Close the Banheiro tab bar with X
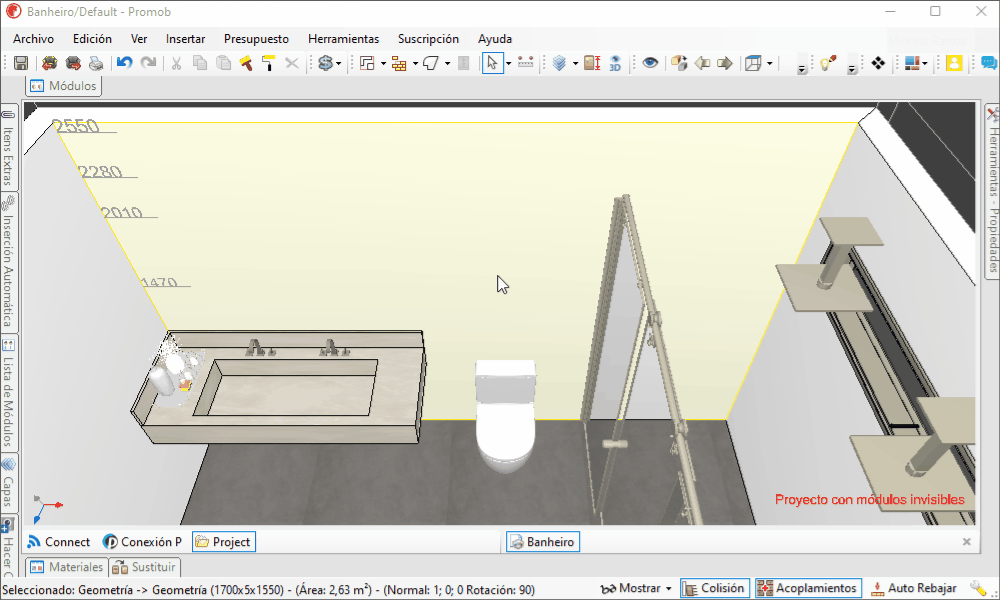The width and height of the screenshot is (1000, 600). coord(967,542)
